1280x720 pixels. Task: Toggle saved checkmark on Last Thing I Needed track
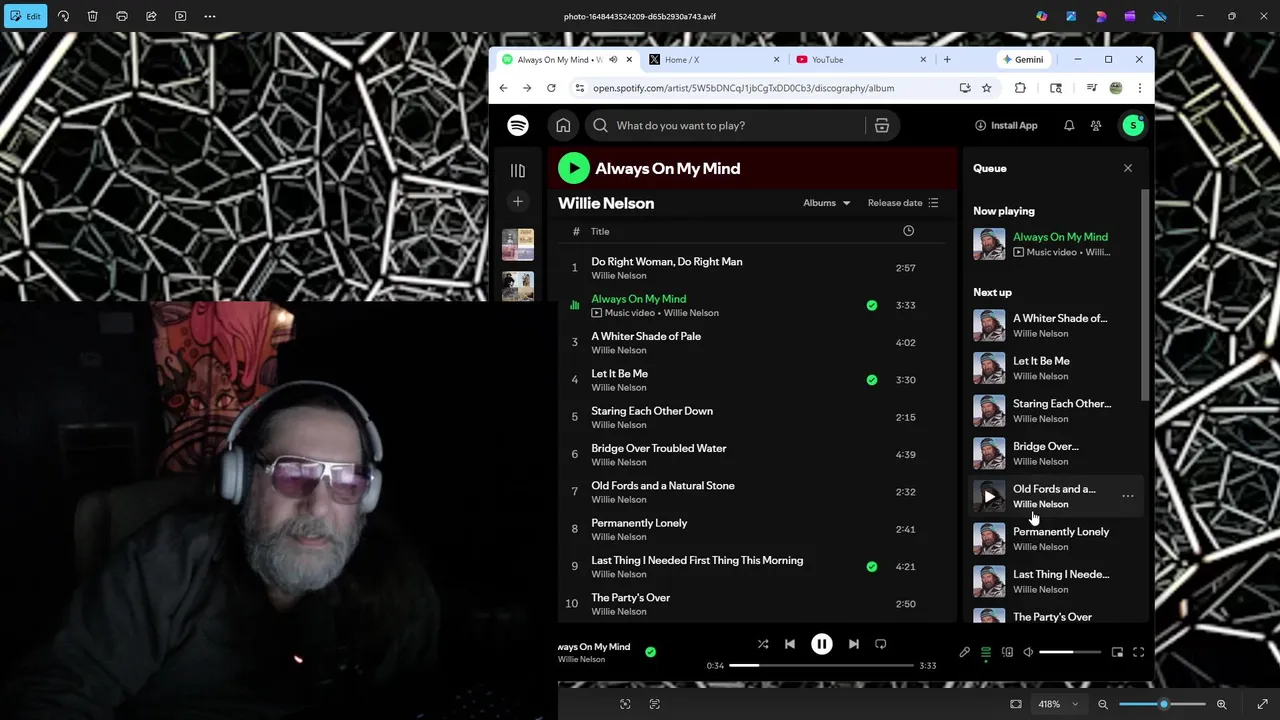coord(872,567)
